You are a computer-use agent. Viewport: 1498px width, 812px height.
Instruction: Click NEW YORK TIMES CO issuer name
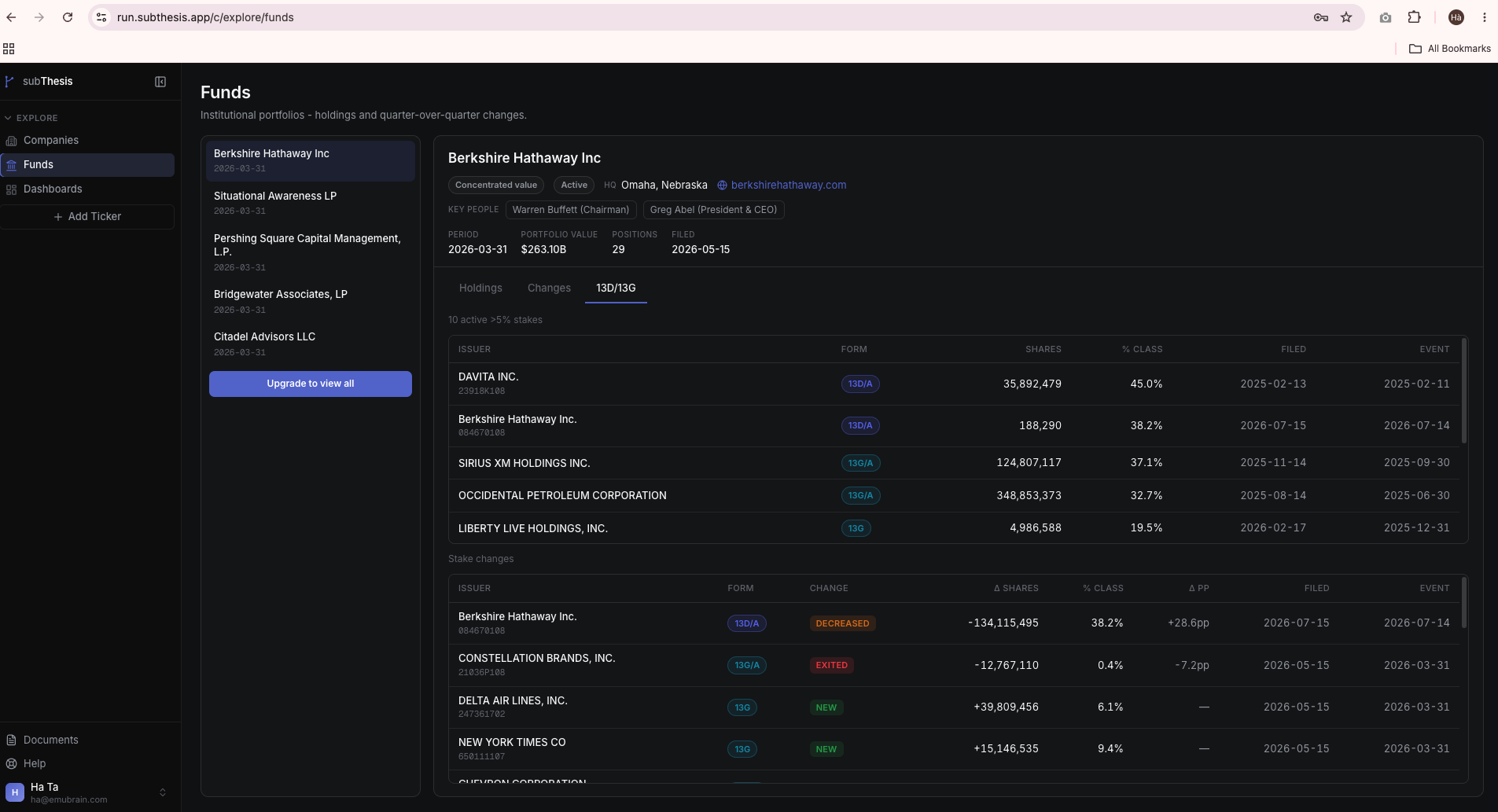coord(512,743)
